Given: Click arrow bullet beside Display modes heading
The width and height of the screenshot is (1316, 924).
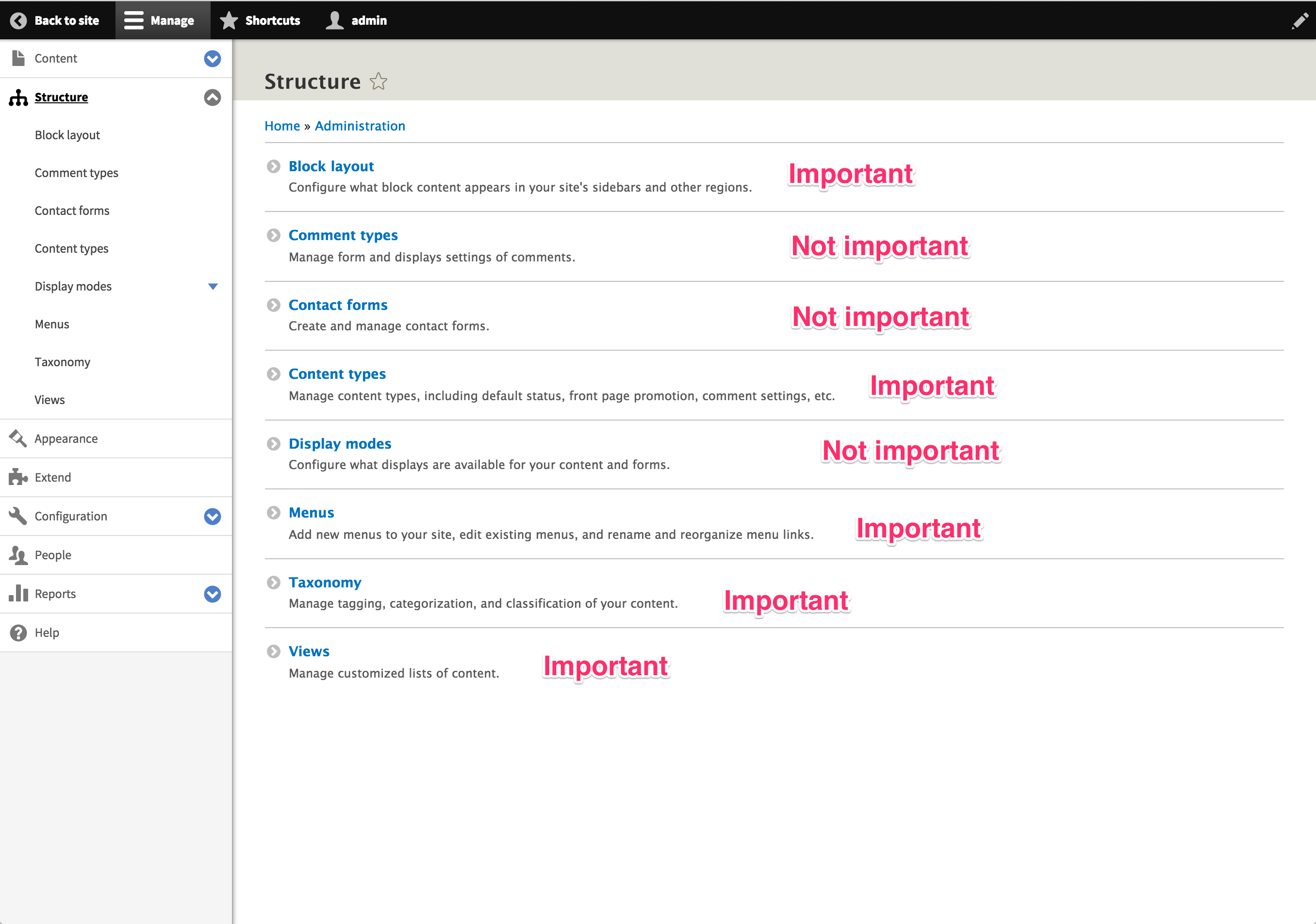Looking at the screenshot, I should click(274, 444).
